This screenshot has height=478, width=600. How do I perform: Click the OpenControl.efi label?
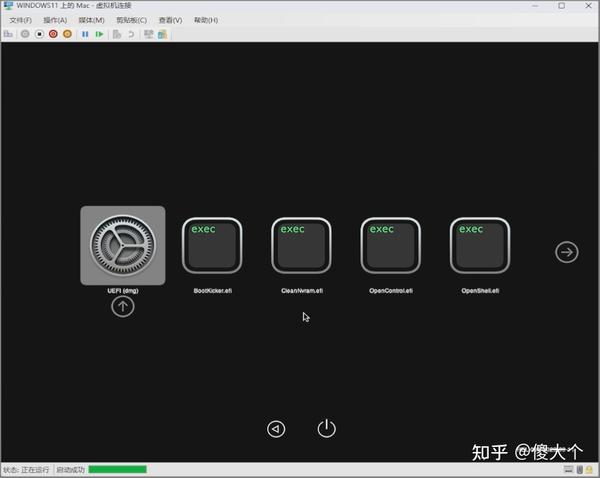(391, 291)
